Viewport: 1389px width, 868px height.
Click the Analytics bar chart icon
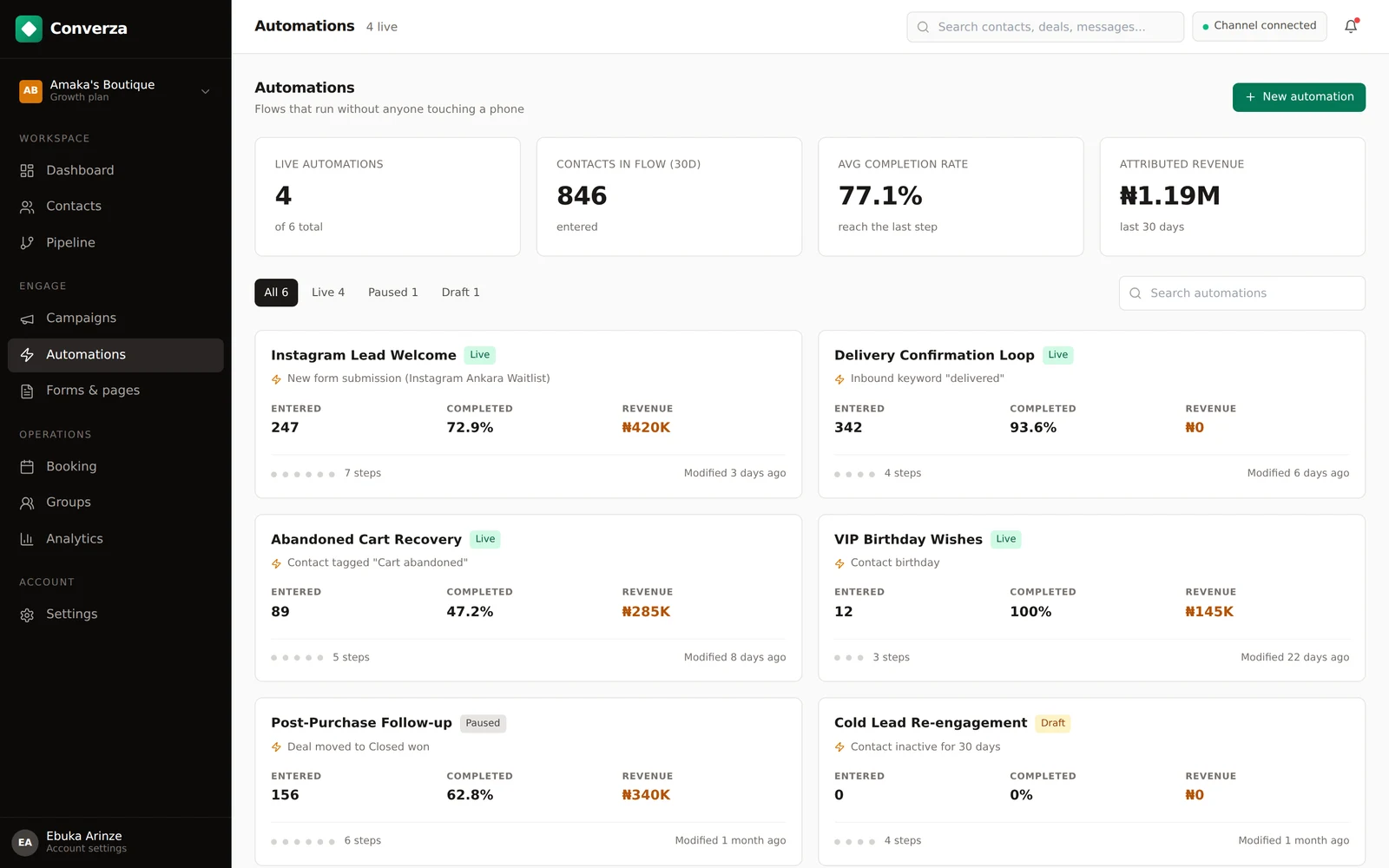27,539
